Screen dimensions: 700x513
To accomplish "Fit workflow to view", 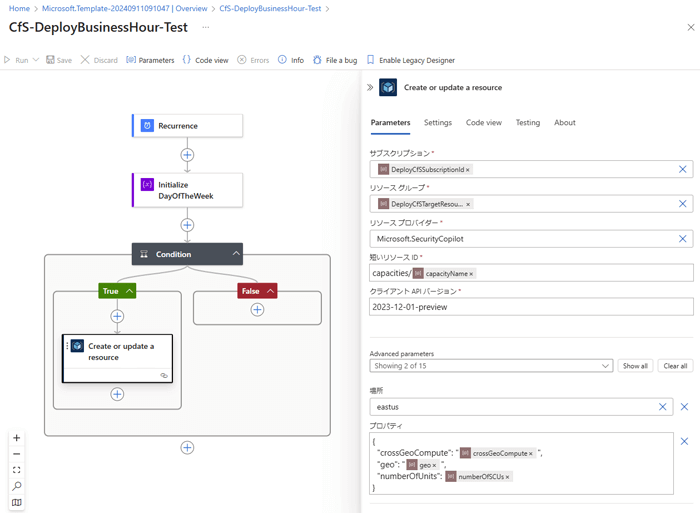I will pos(17,470).
